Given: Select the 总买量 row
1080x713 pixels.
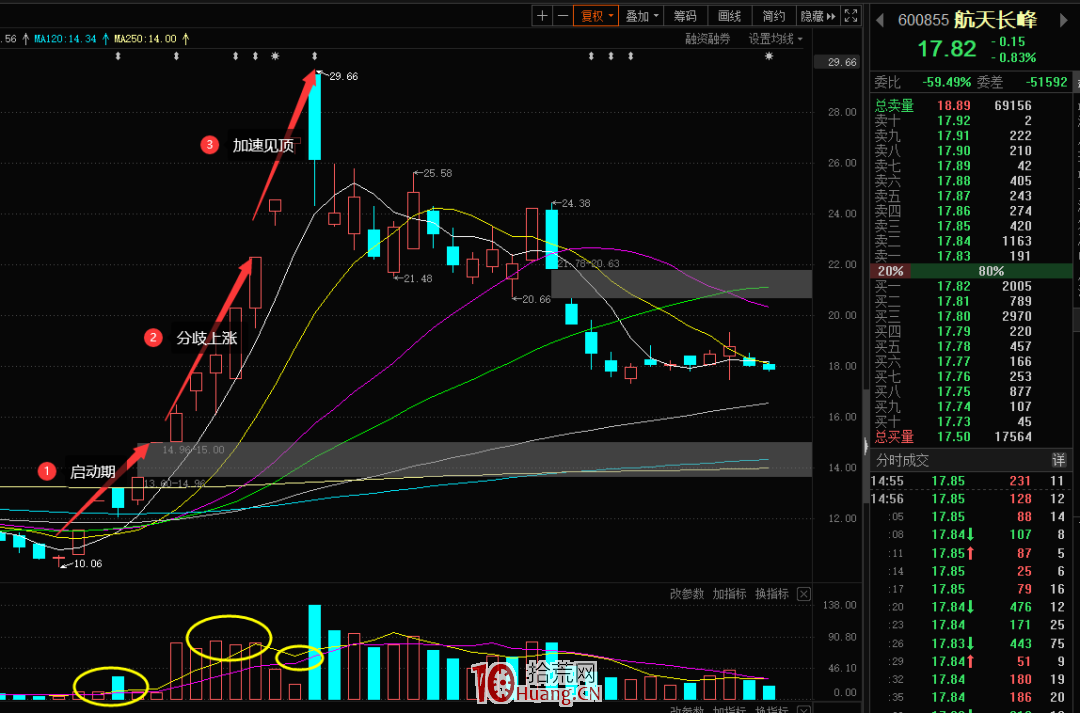Looking at the screenshot, I should tap(970, 437).
